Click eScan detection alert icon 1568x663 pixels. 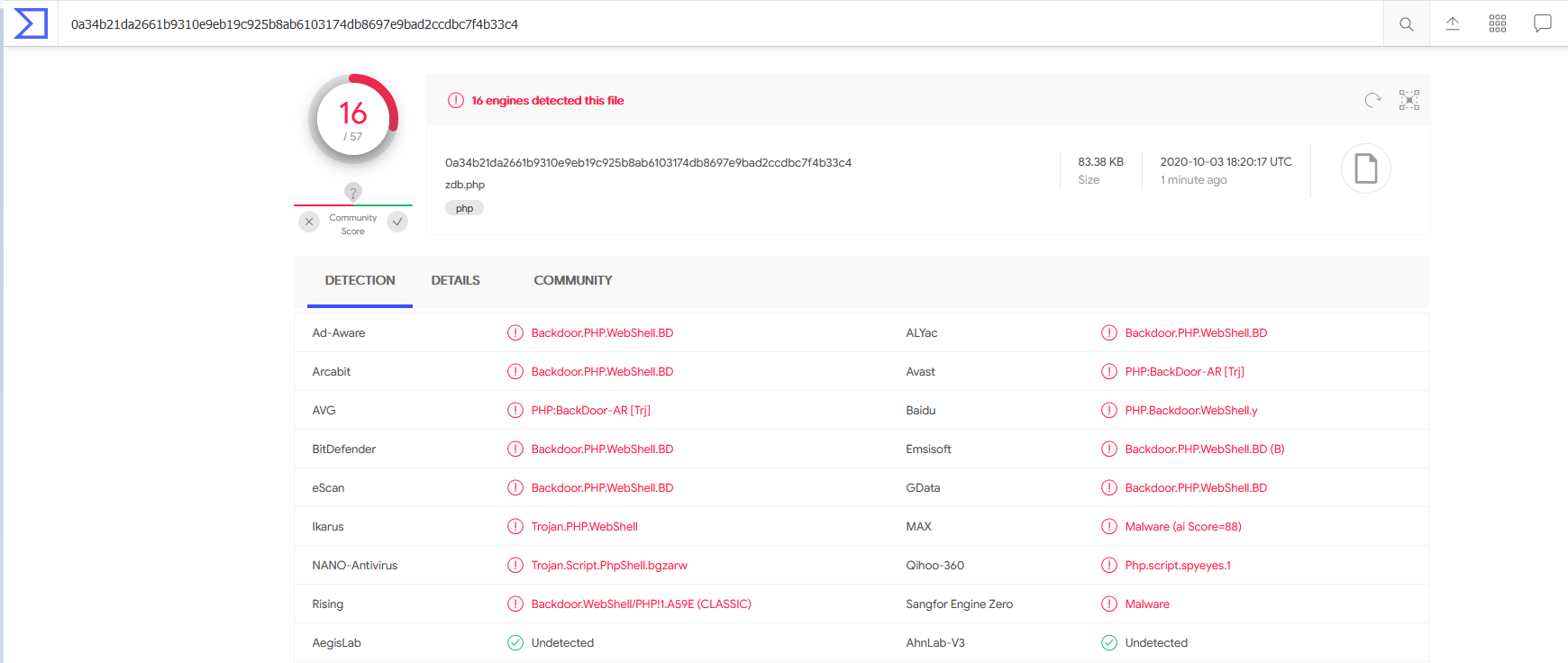(515, 487)
